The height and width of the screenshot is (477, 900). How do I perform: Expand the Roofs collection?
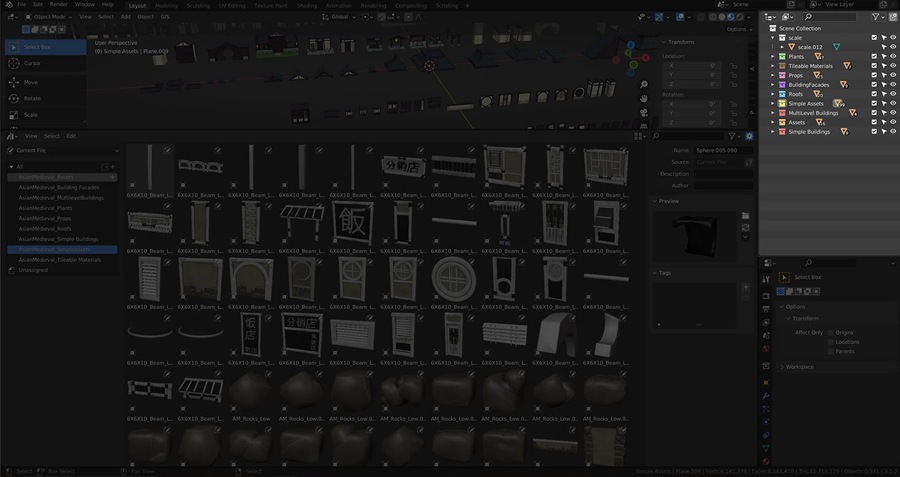(x=773, y=94)
